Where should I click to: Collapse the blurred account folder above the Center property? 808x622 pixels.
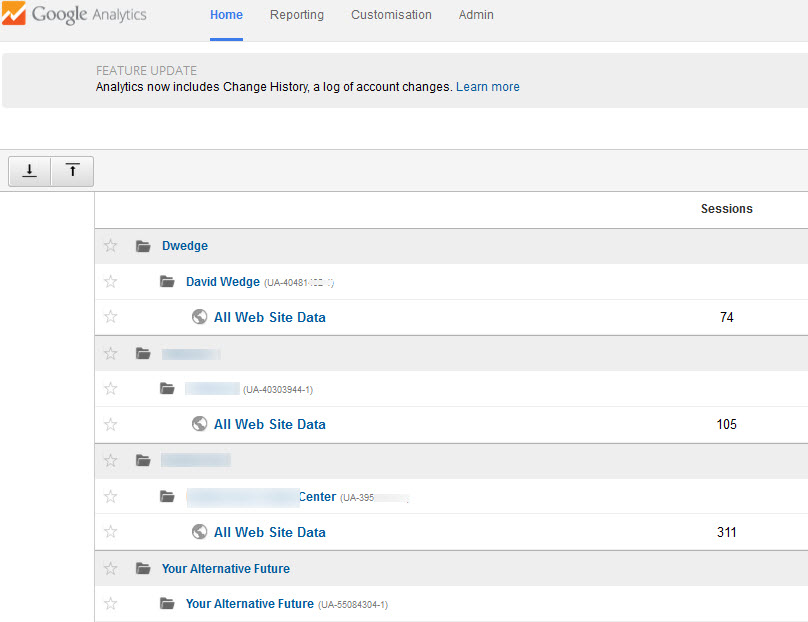pos(143,460)
